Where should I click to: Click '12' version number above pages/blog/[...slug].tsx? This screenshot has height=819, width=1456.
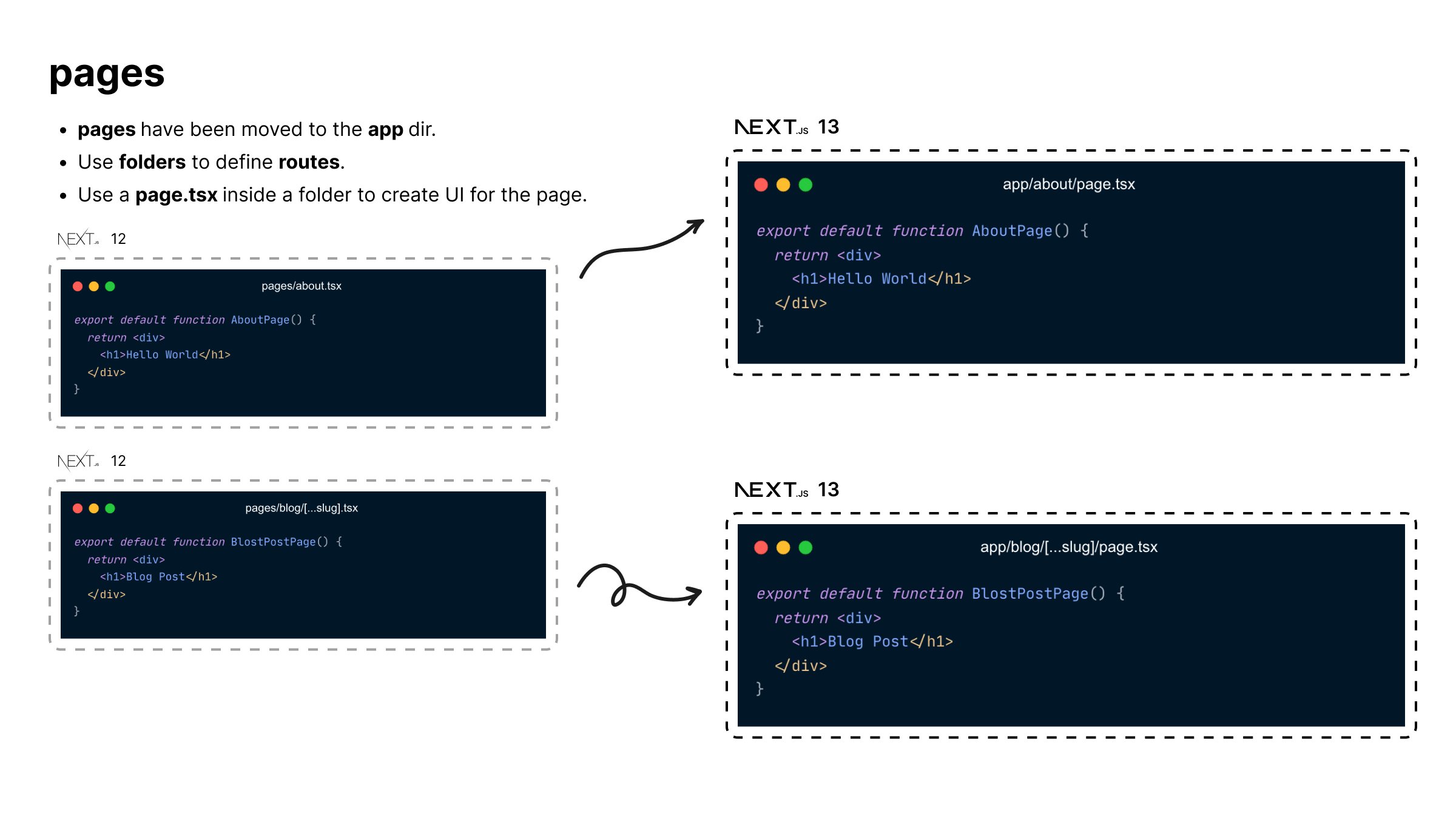(118, 461)
